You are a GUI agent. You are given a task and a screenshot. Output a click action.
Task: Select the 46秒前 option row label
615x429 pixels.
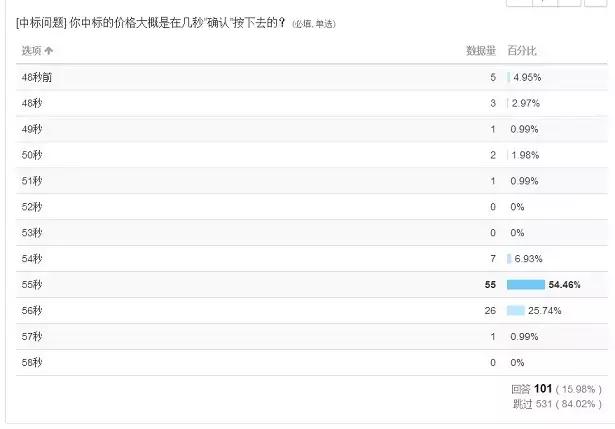tap(36, 77)
